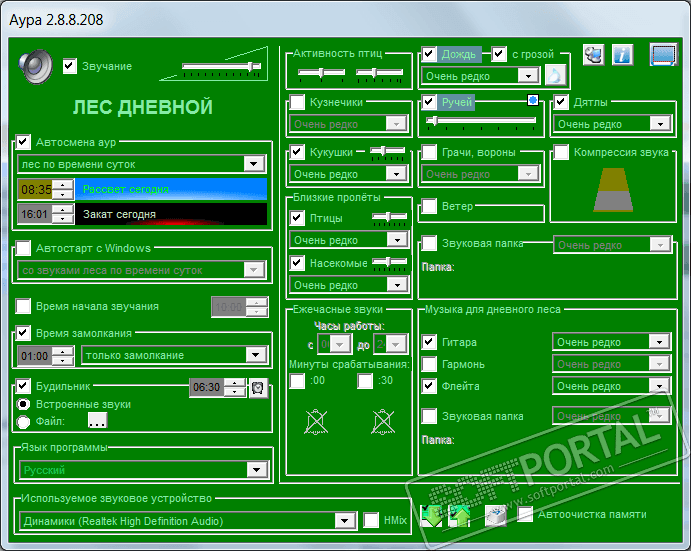Click the 16:01 sunset time stepper
The width and height of the screenshot is (691, 551).
63,214
